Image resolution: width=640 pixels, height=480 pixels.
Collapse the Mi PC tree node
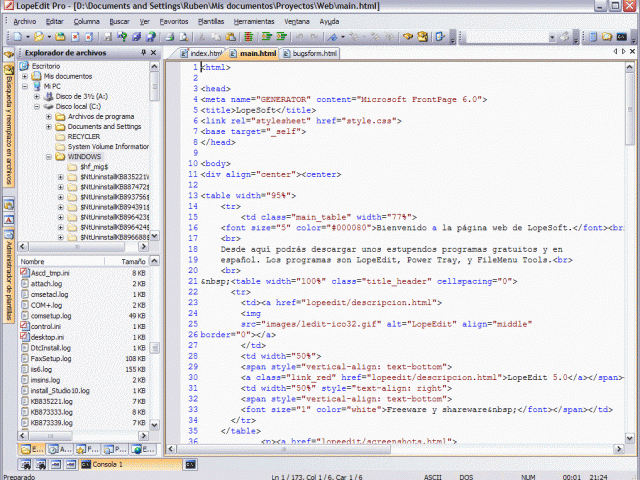coord(25,87)
